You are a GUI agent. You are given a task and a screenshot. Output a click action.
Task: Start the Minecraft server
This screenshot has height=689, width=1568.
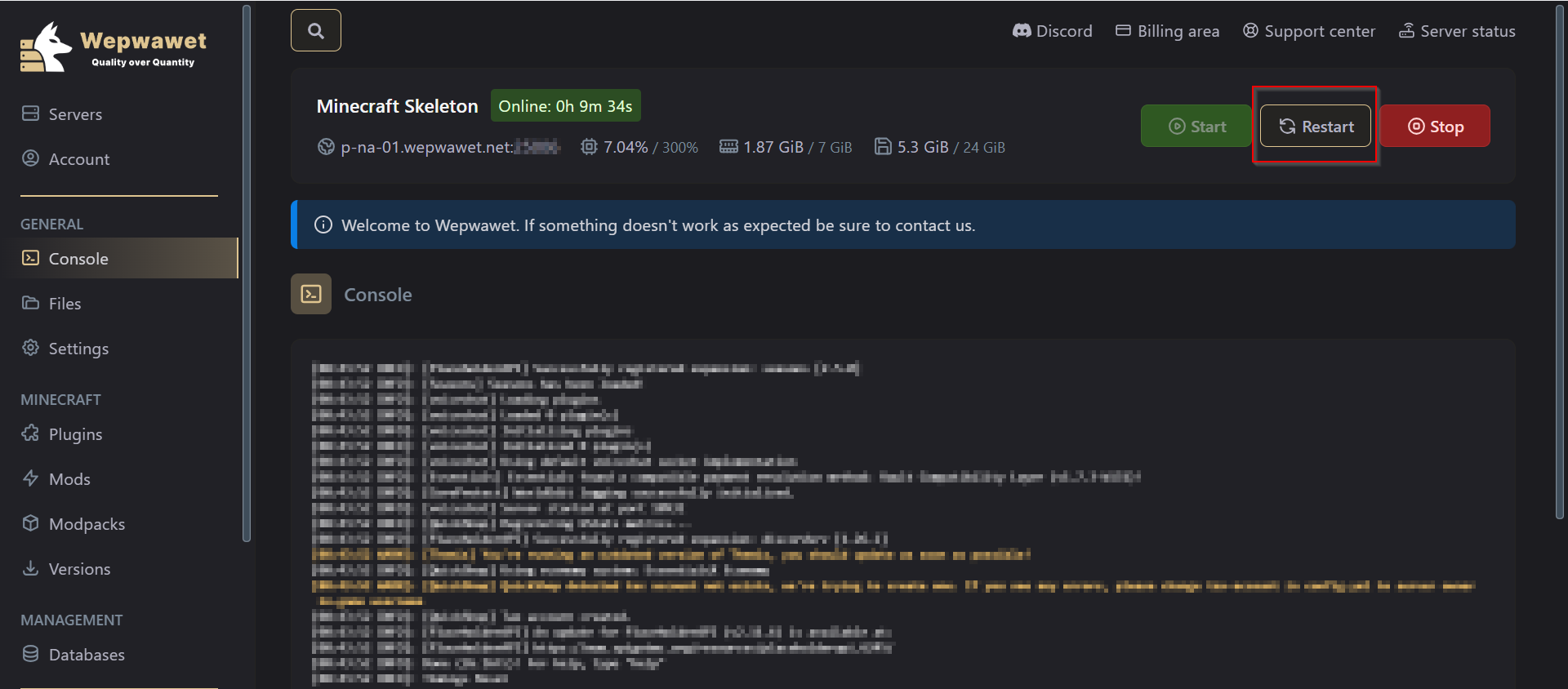[1196, 126]
